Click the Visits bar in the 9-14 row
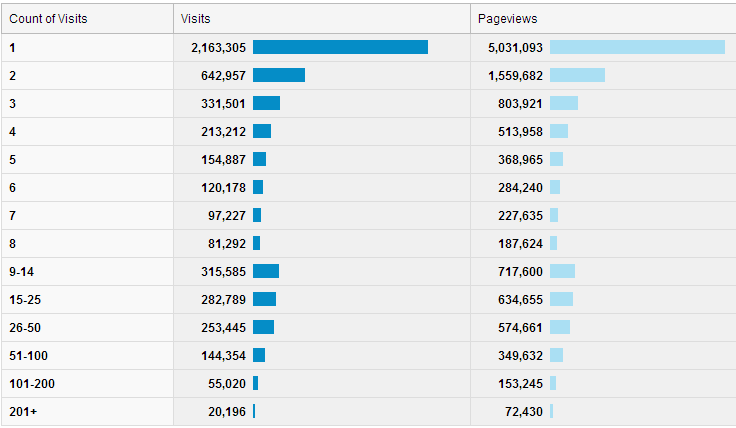This screenshot has height=428, width=736. [266, 271]
